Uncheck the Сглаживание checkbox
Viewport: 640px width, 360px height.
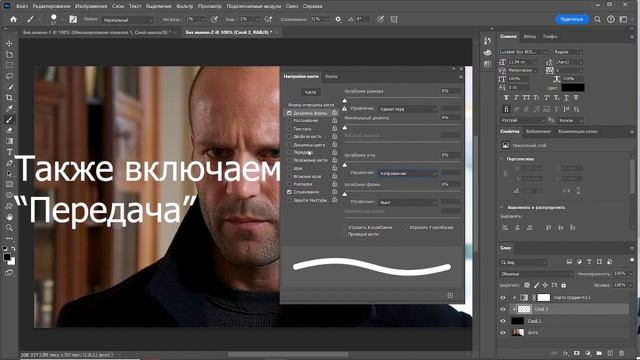pyautogui.click(x=289, y=192)
